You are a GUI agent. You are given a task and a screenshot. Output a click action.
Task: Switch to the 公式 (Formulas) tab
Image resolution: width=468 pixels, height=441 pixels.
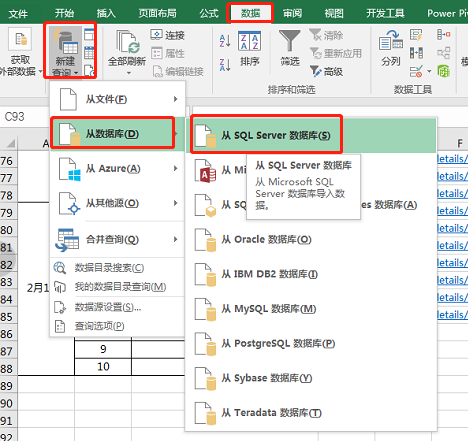209,13
